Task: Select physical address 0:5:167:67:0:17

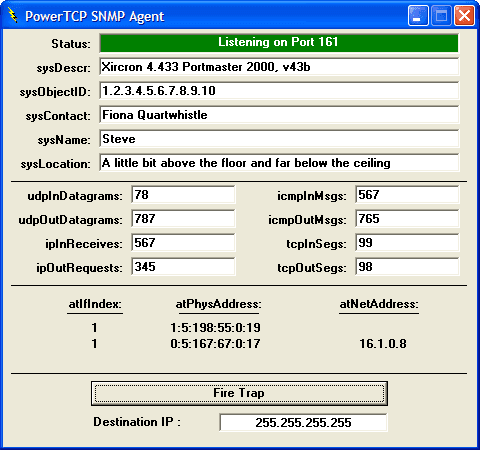Action: (215, 344)
